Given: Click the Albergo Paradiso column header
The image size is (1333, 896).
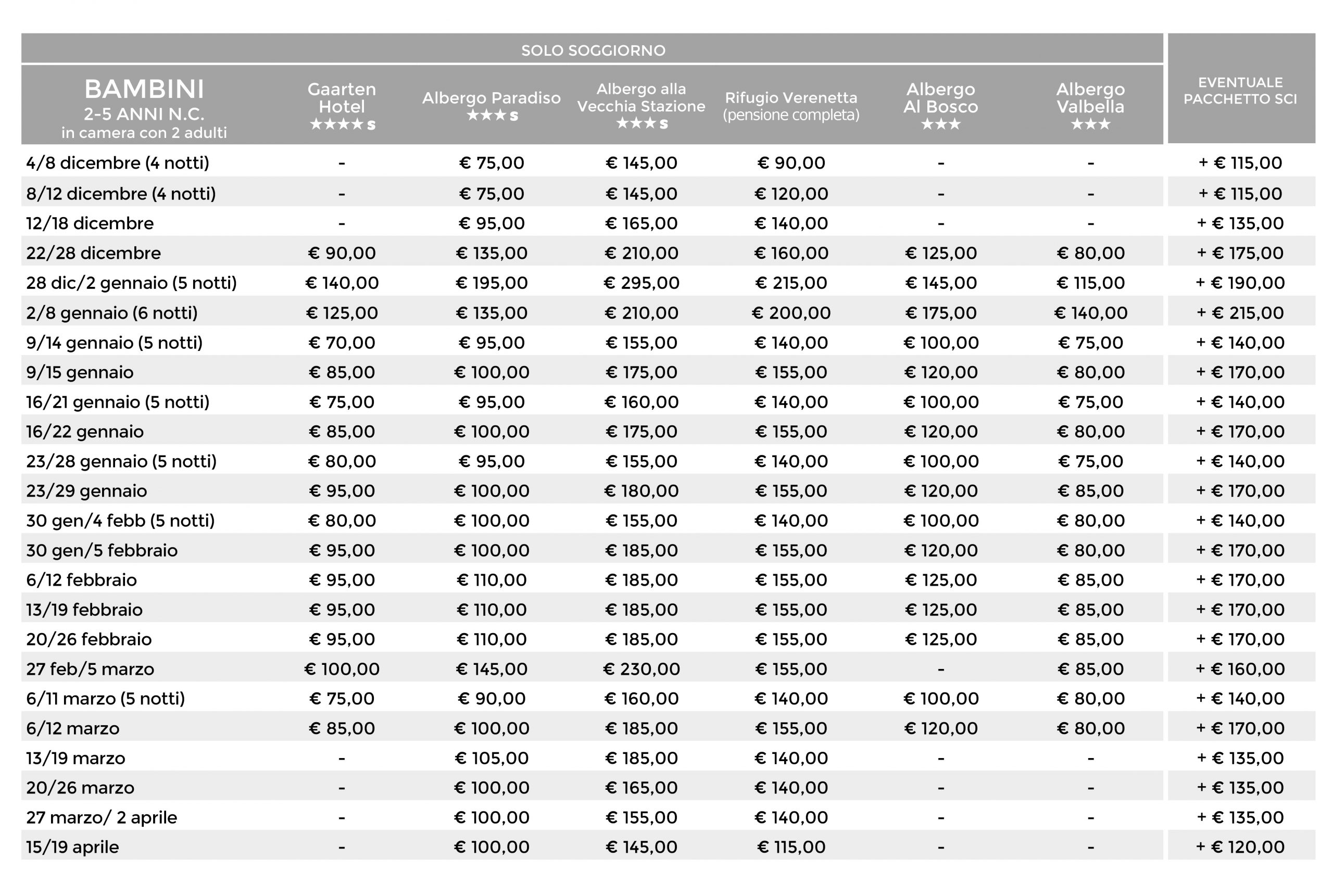Looking at the screenshot, I should tap(492, 106).
